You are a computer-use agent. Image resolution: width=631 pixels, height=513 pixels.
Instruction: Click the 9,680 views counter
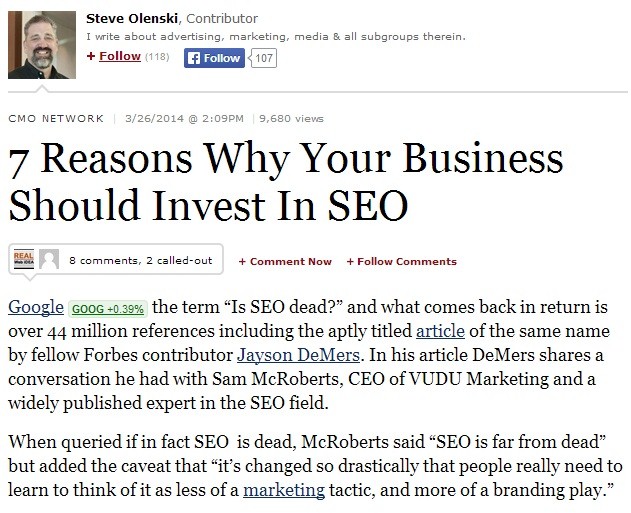tap(292, 119)
